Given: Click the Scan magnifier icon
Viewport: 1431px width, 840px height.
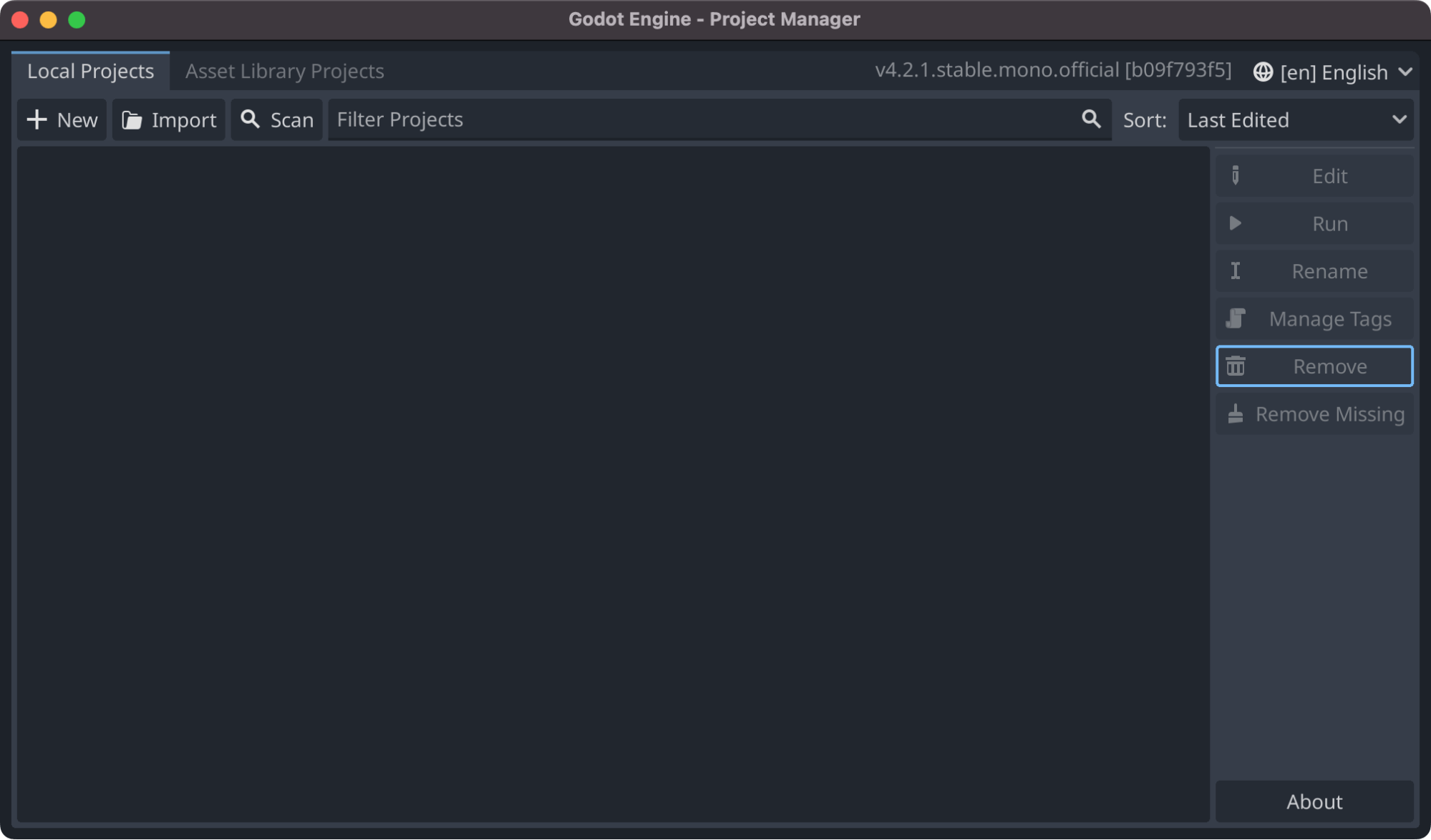Looking at the screenshot, I should tap(250, 119).
